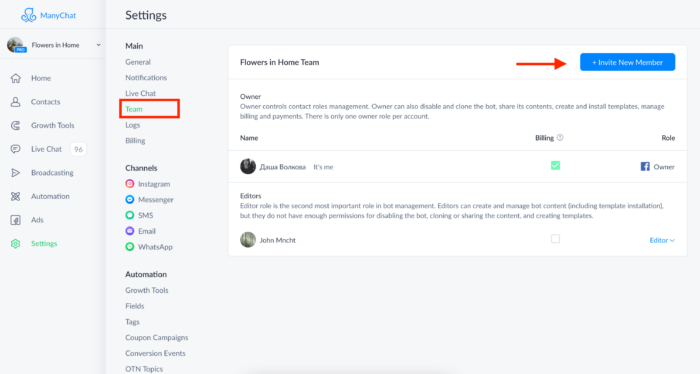Open Broadcasting in main sidebar
700x374 pixels.
pyautogui.click(x=52, y=173)
